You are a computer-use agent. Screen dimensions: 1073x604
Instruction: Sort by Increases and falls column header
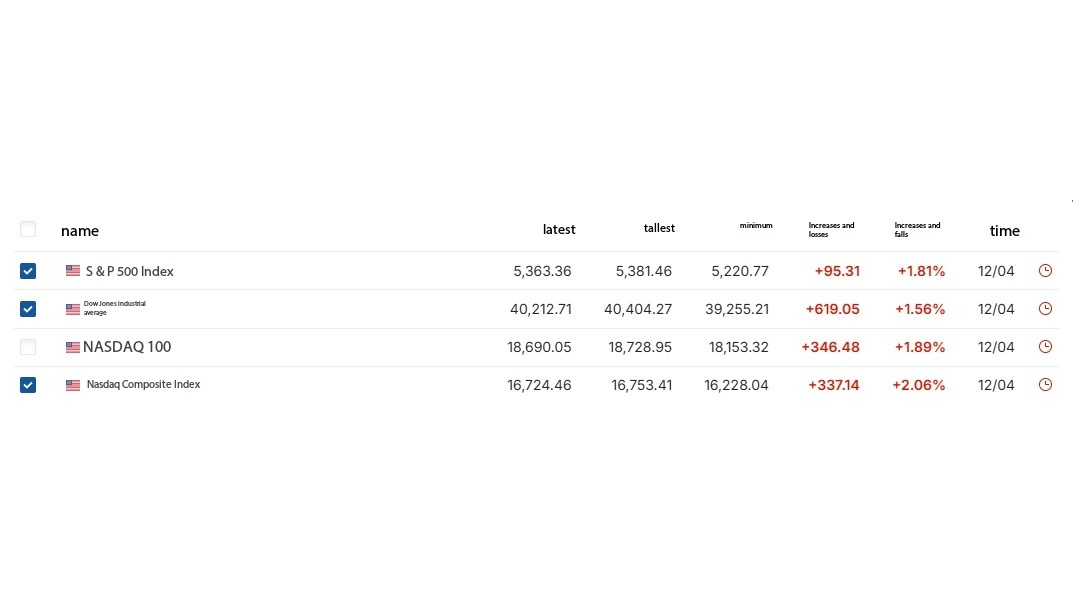[x=917, y=230]
